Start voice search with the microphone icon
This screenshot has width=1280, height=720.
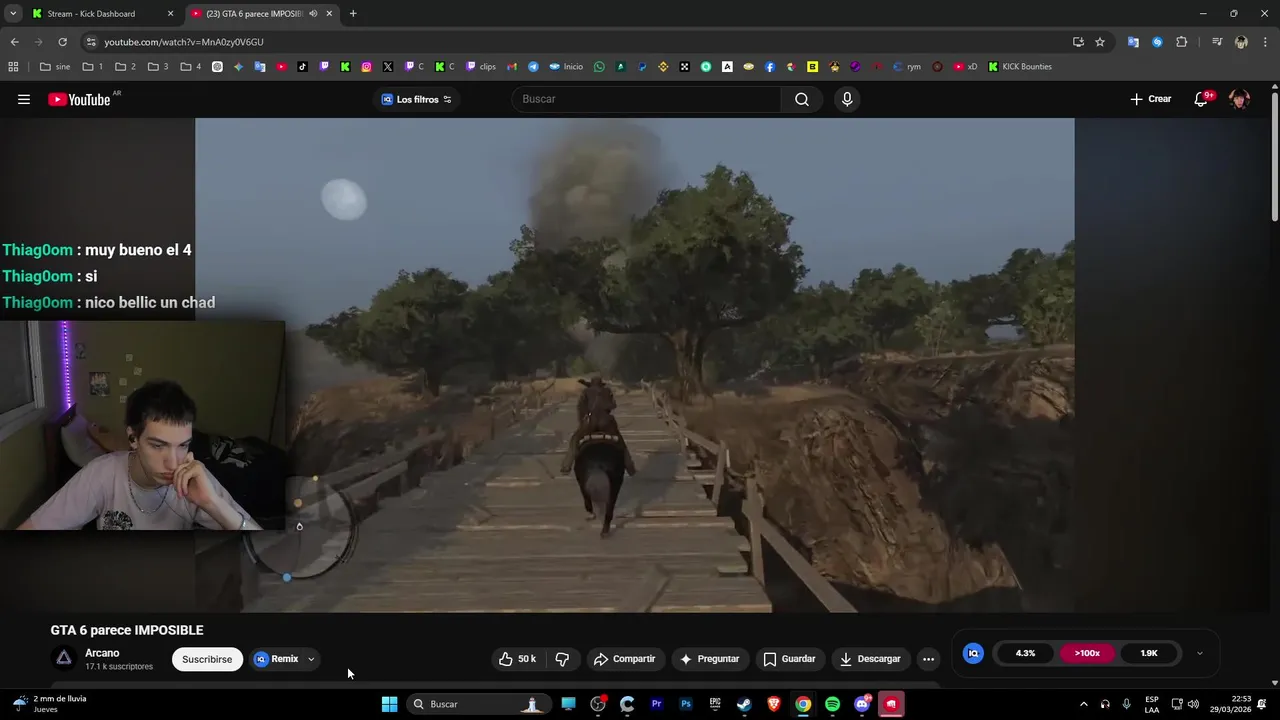click(847, 99)
